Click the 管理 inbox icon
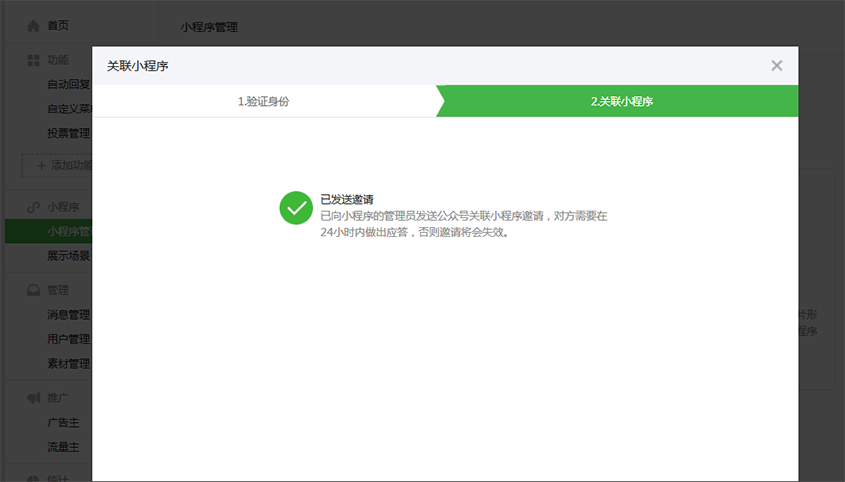845x482 pixels. (x=33, y=291)
